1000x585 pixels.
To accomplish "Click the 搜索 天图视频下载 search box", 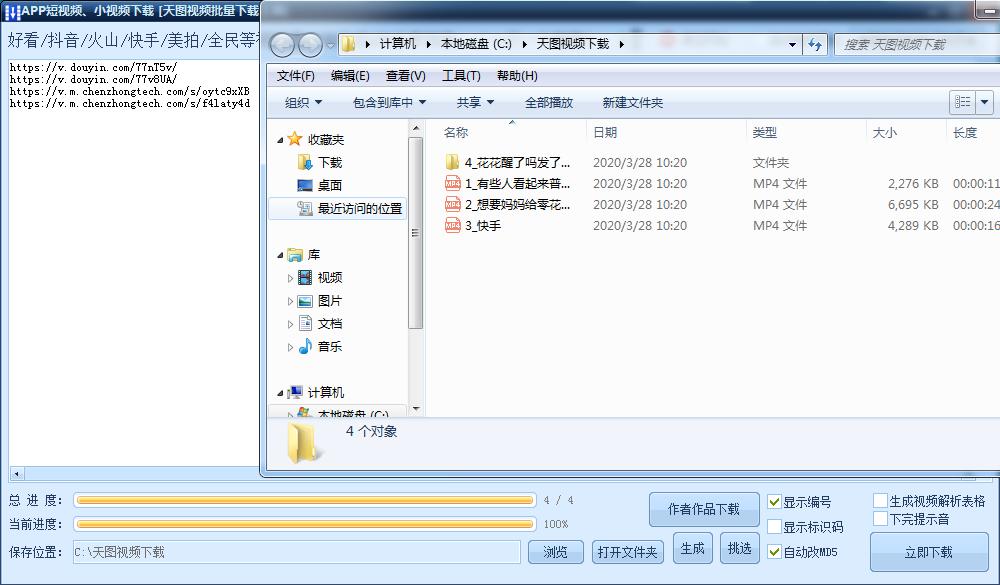I will 916,44.
